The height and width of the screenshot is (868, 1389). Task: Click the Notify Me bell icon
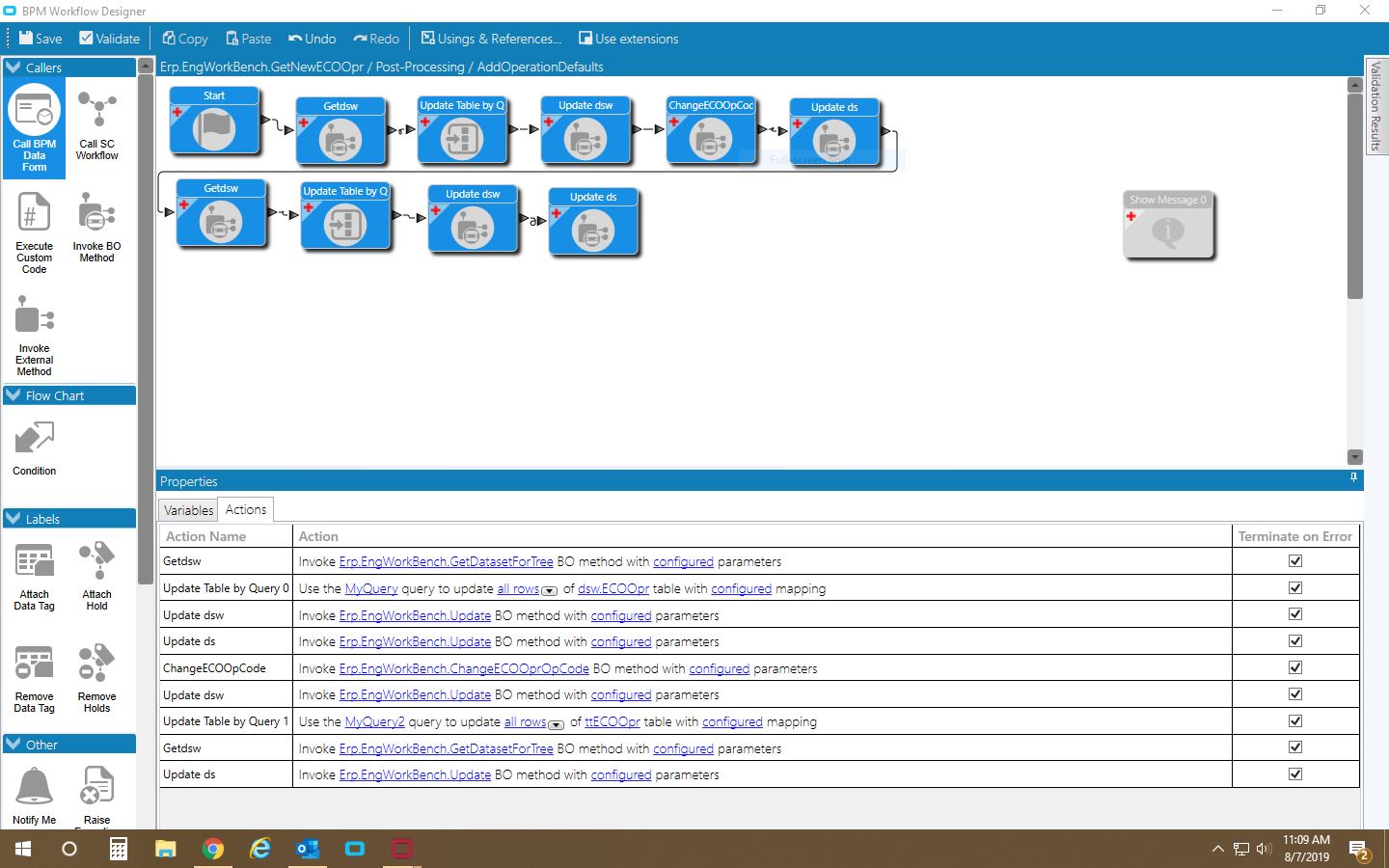pyautogui.click(x=35, y=786)
